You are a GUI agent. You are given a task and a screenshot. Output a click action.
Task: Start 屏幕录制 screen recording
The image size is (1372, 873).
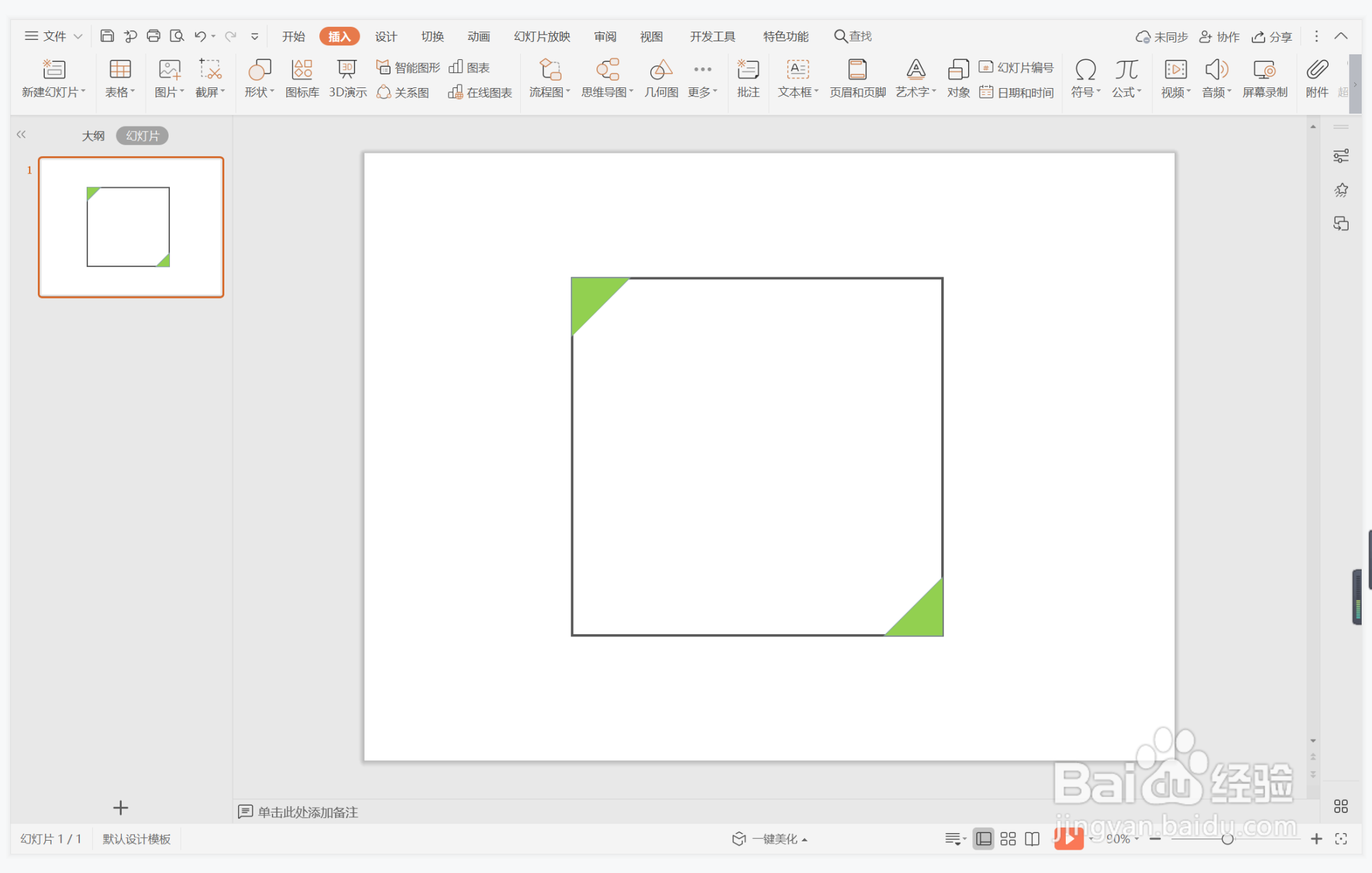pos(1265,78)
